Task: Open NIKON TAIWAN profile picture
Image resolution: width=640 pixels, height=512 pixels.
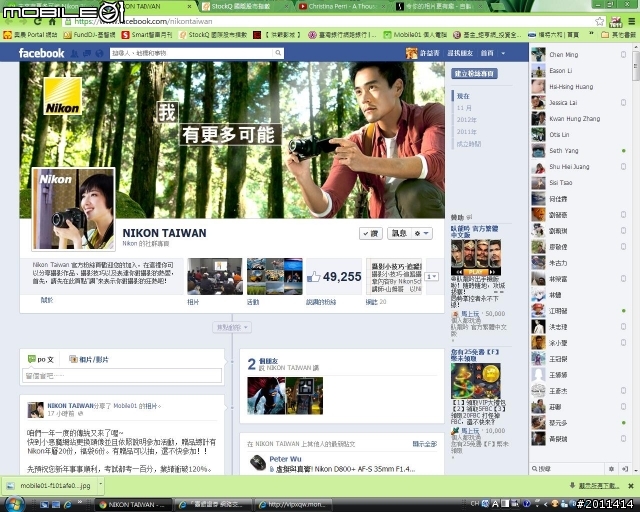Action: click(x=73, y=209)
